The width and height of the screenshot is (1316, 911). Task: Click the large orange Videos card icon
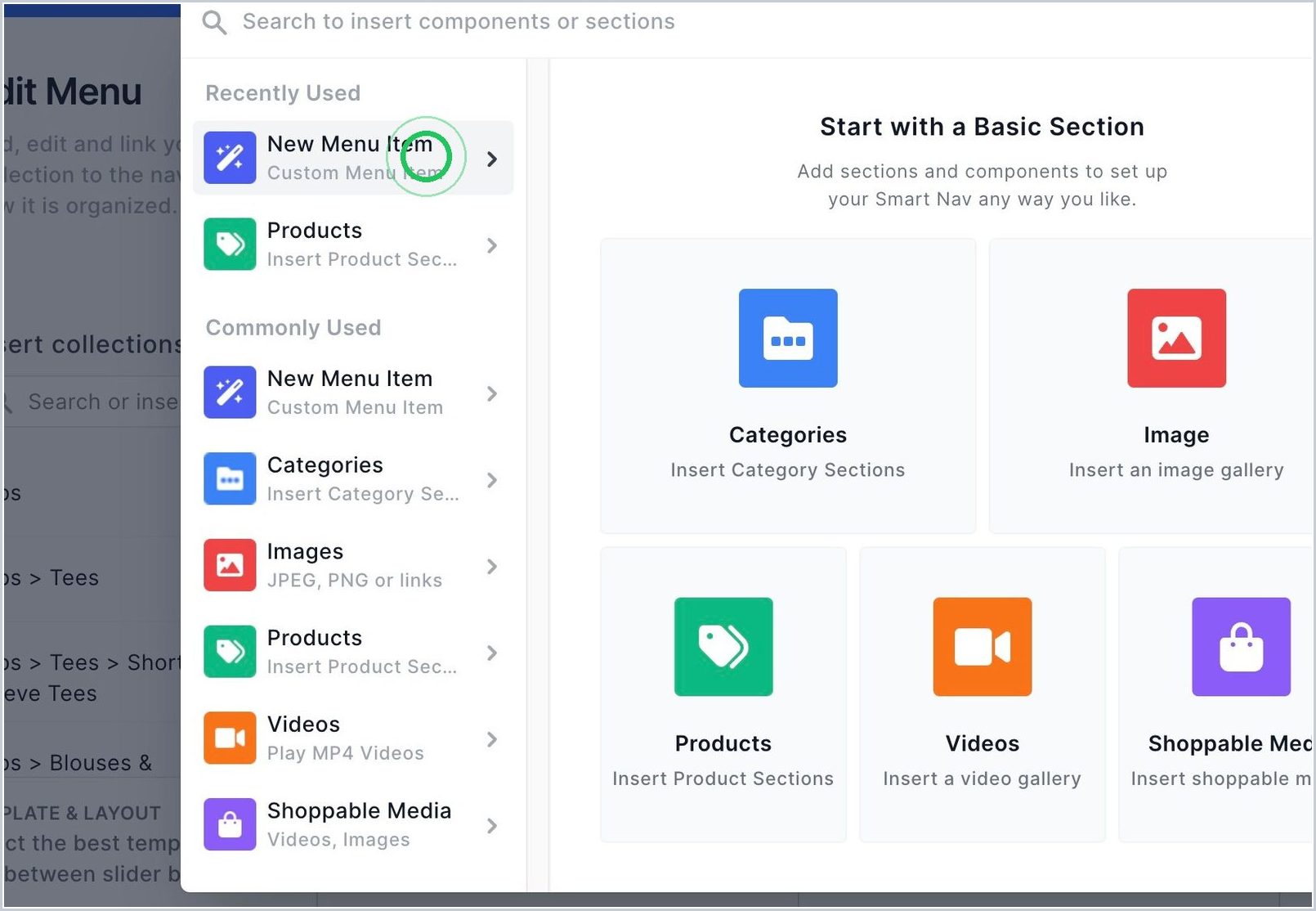[x=983, y=647]
